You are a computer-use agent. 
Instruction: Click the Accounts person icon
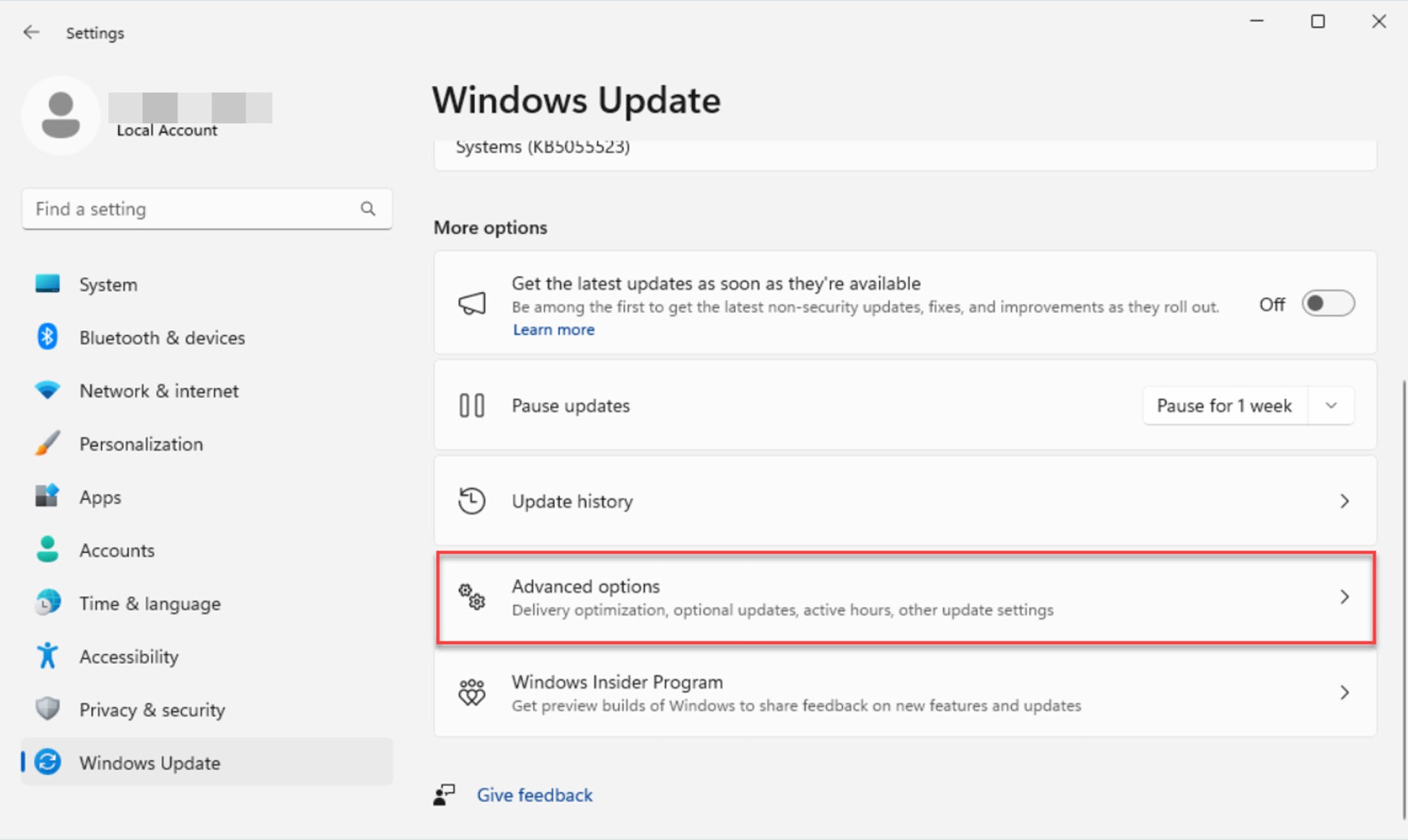tap(47, 550)
